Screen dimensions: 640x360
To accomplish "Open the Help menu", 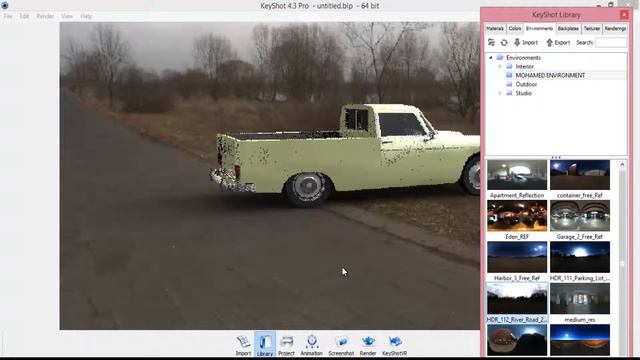I will click(x=86, y=16).
